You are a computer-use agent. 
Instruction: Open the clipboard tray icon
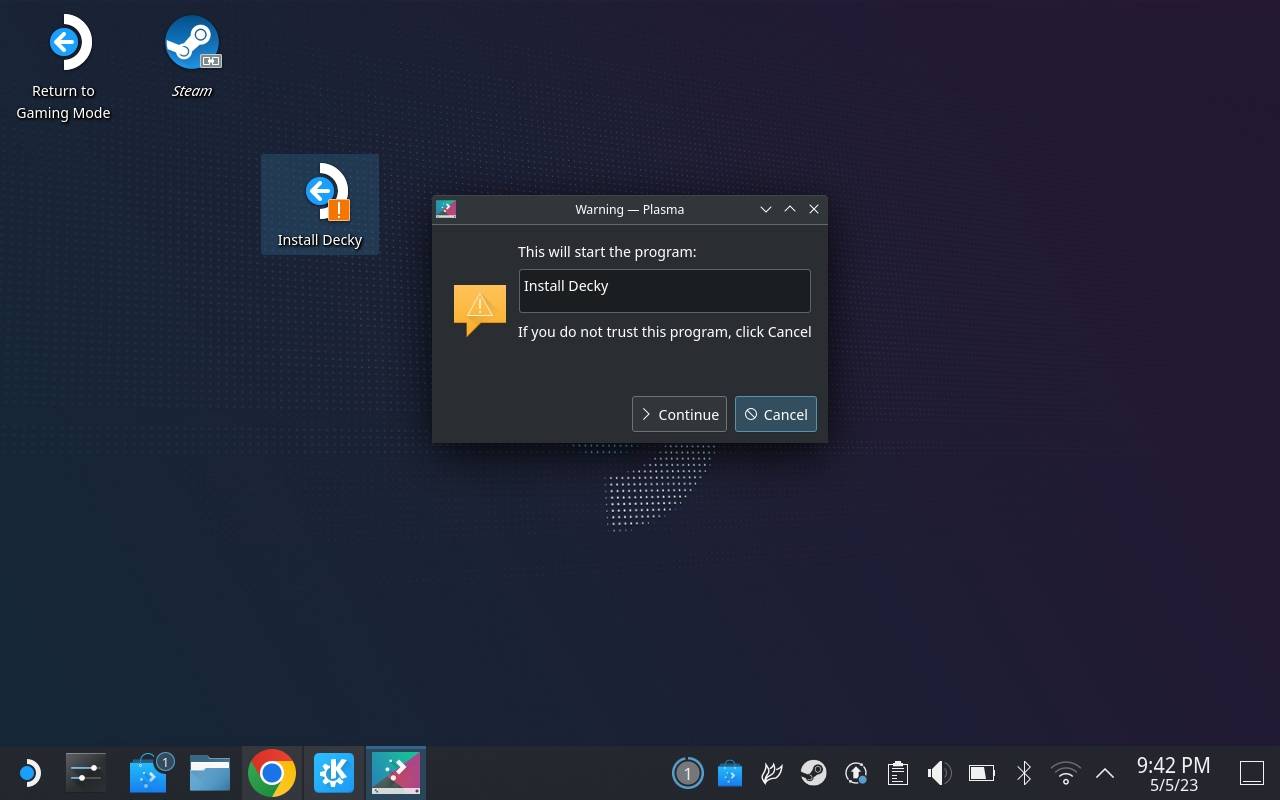898,773
